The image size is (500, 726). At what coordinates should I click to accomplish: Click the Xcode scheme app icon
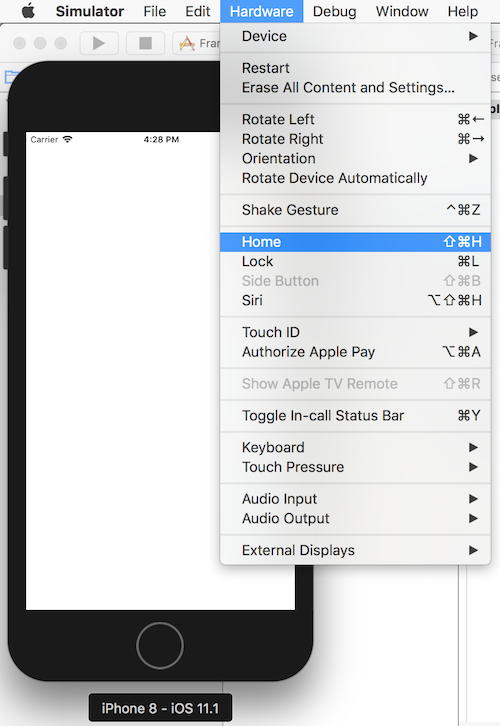187,44
